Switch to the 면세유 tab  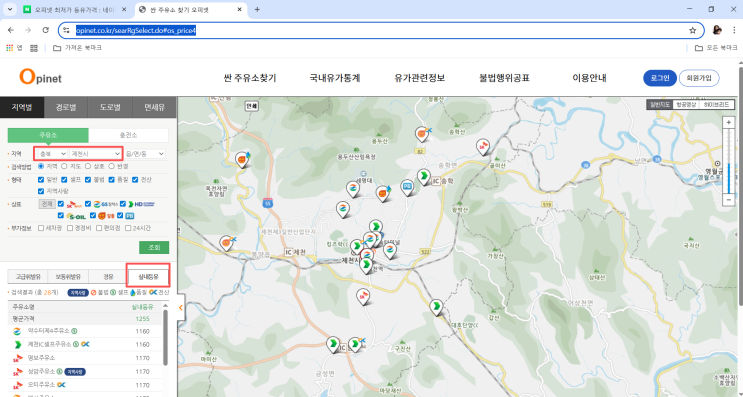point(154,108)
